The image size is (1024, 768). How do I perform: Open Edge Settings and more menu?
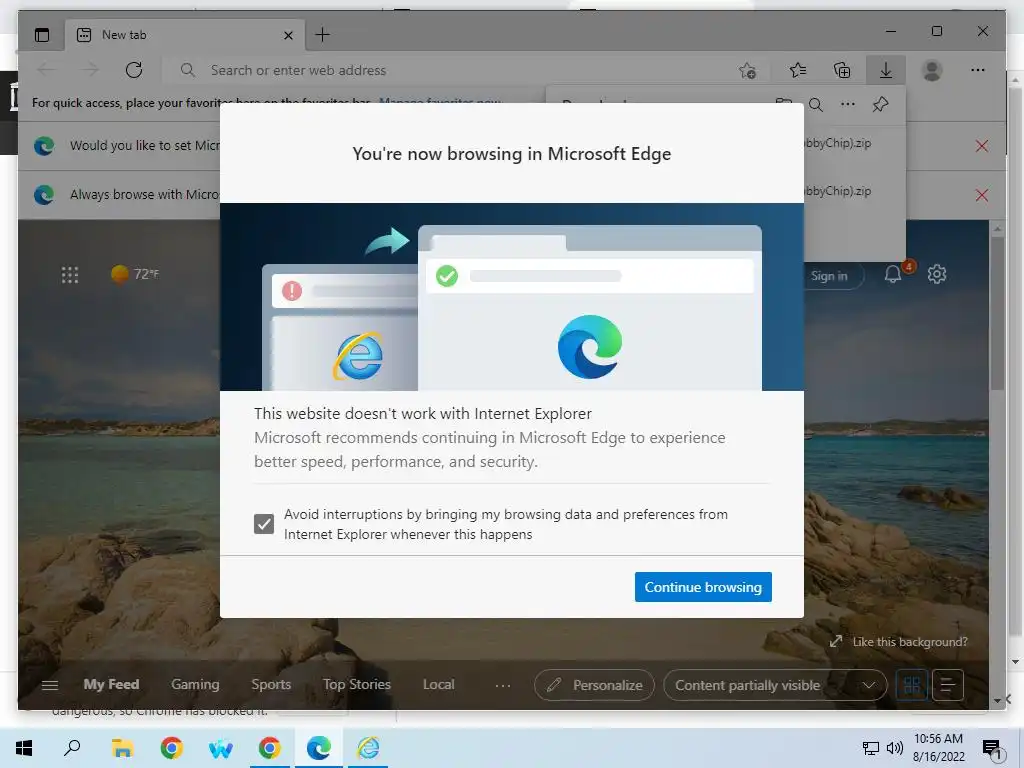978,70
